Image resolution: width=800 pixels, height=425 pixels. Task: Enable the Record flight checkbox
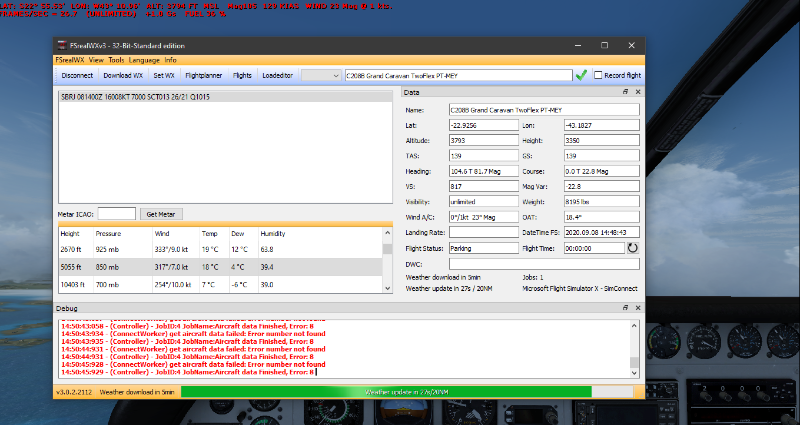point(598,75)
